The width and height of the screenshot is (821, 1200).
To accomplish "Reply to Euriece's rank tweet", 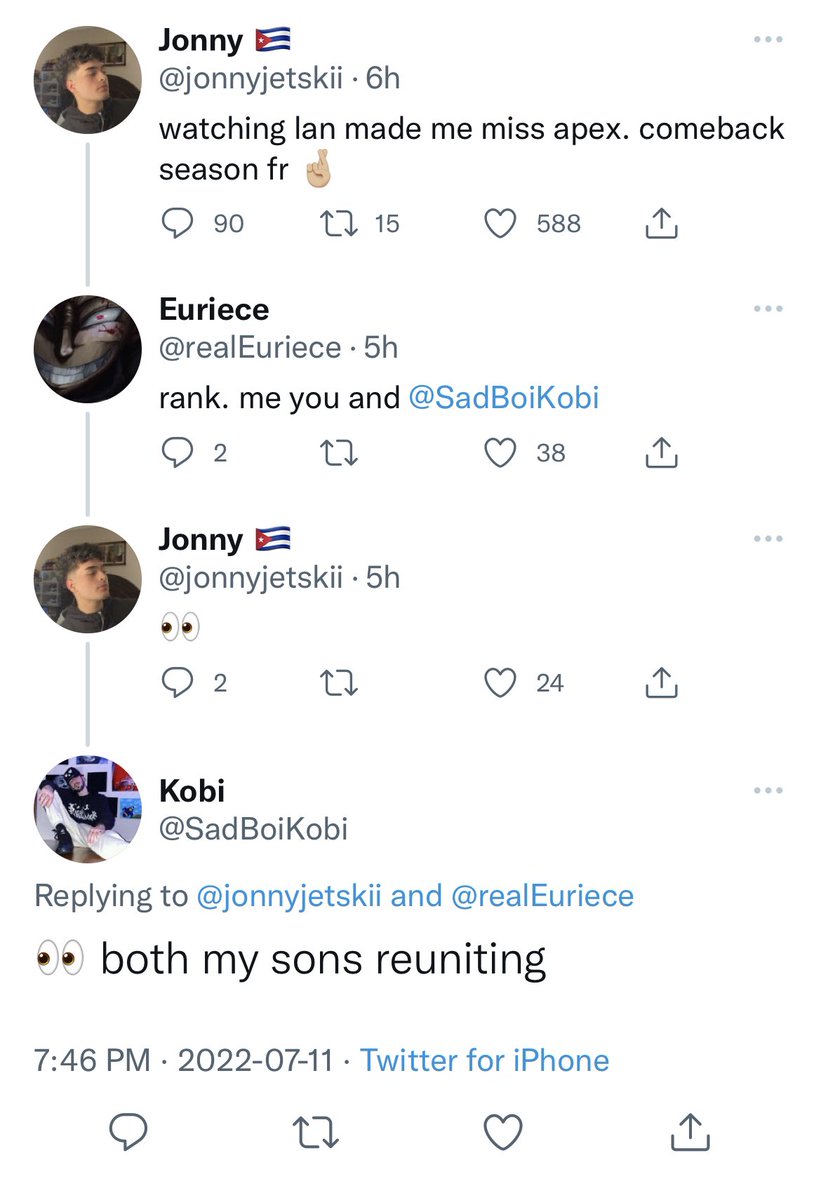I will pyautogui.click(x=176, y=453).
